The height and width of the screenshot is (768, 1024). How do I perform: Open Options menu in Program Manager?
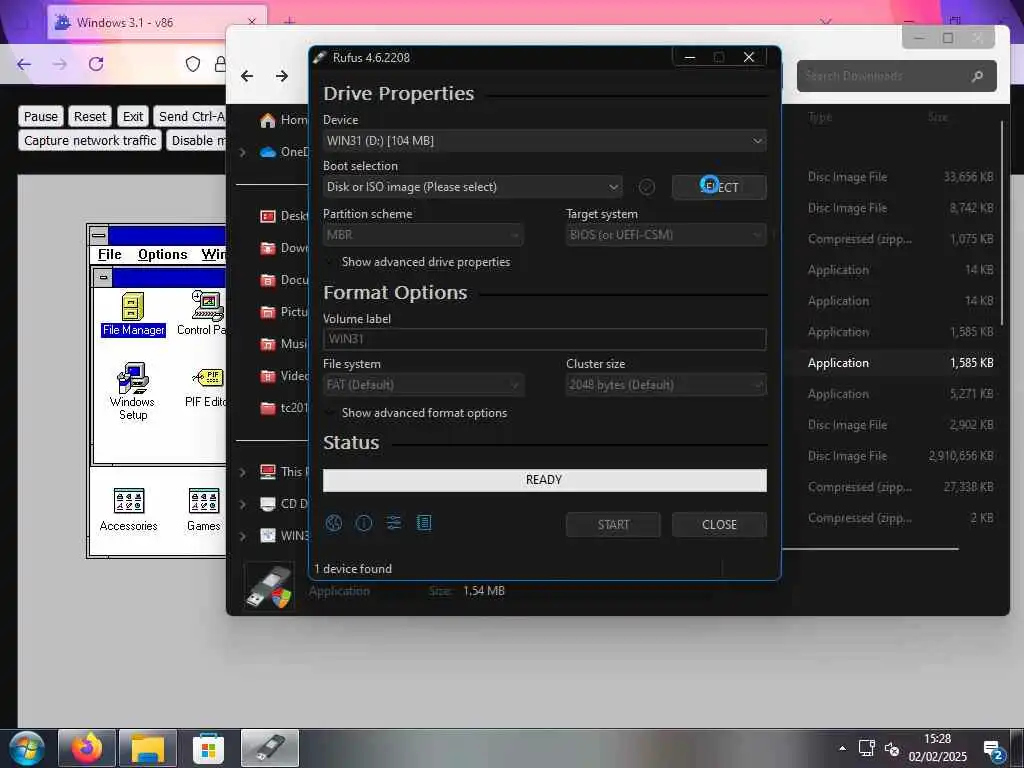click(x=163, y=255)
